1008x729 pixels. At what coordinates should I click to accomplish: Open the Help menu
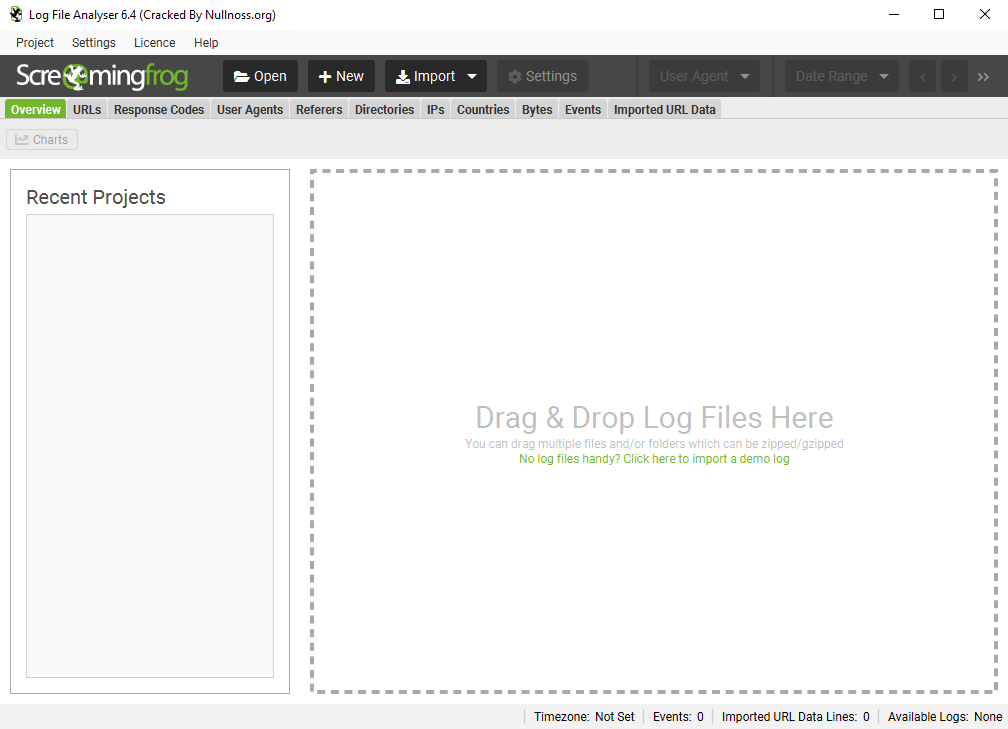point(206,42)
